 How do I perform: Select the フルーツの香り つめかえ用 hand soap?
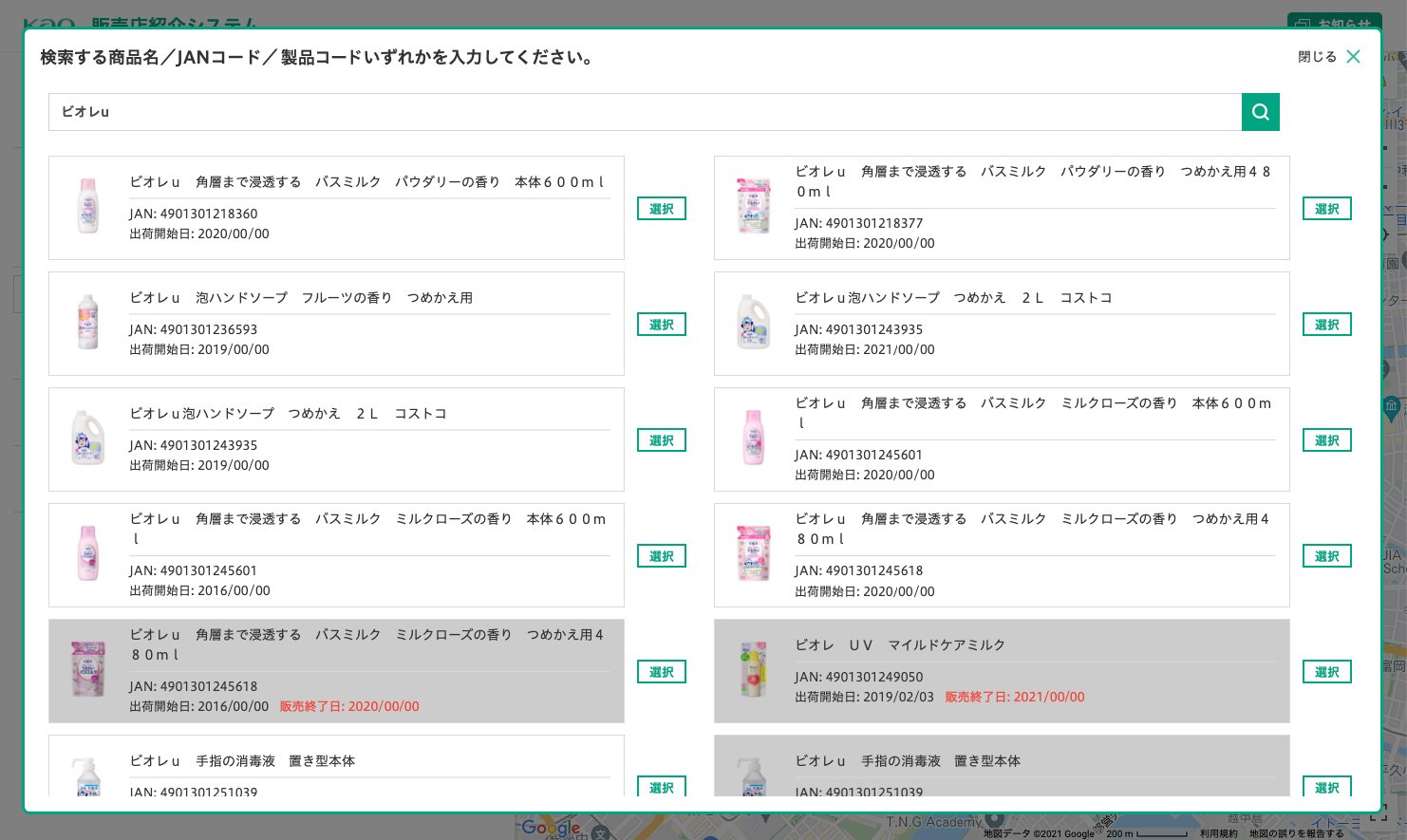pos(661,325)
